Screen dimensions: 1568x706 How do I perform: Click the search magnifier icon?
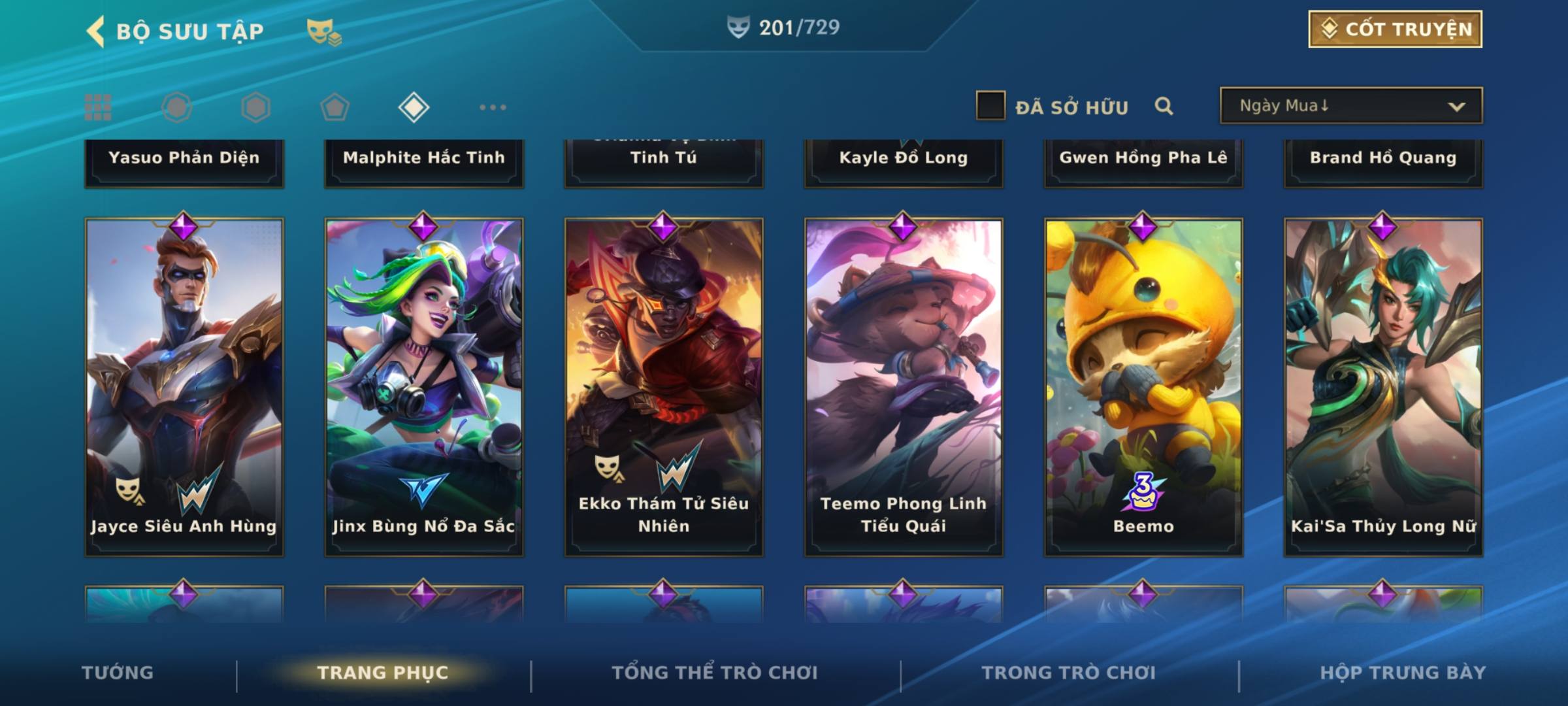pos(1164,106)
